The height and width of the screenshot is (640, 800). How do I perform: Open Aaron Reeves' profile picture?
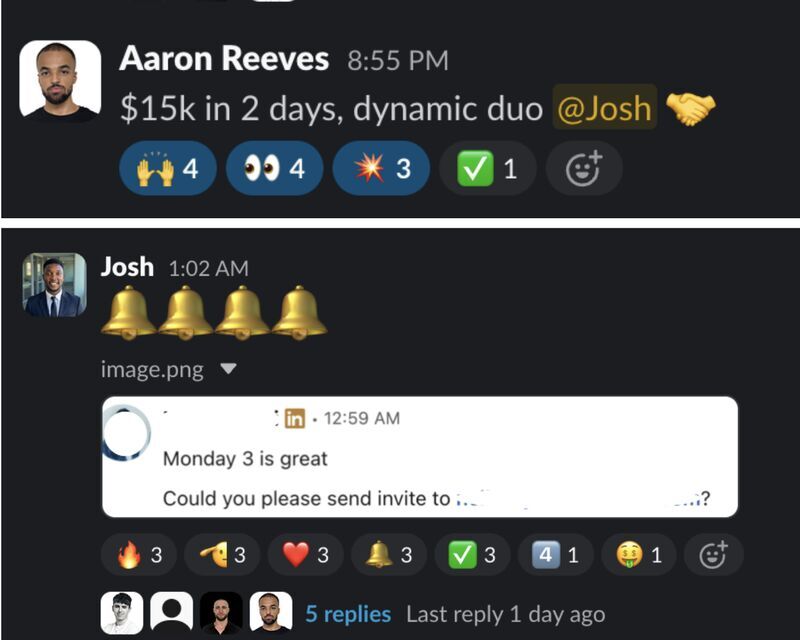[60, 80]
